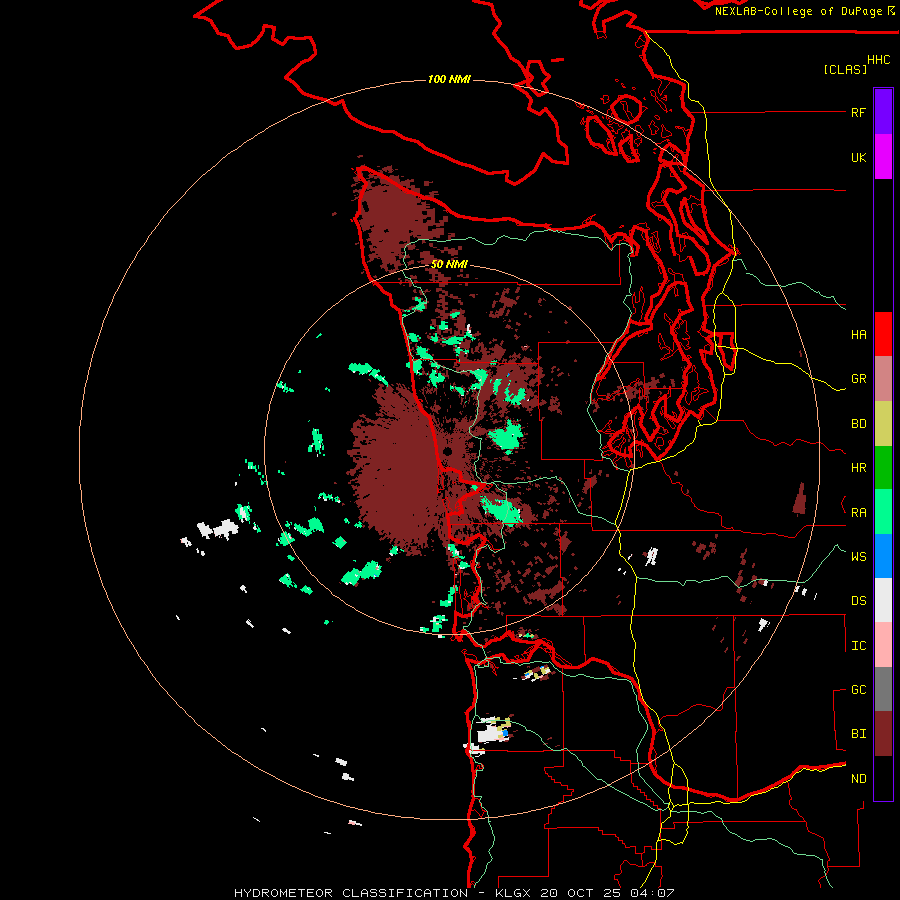Click the light pink IC legend swatch

(x=883, y=645)
